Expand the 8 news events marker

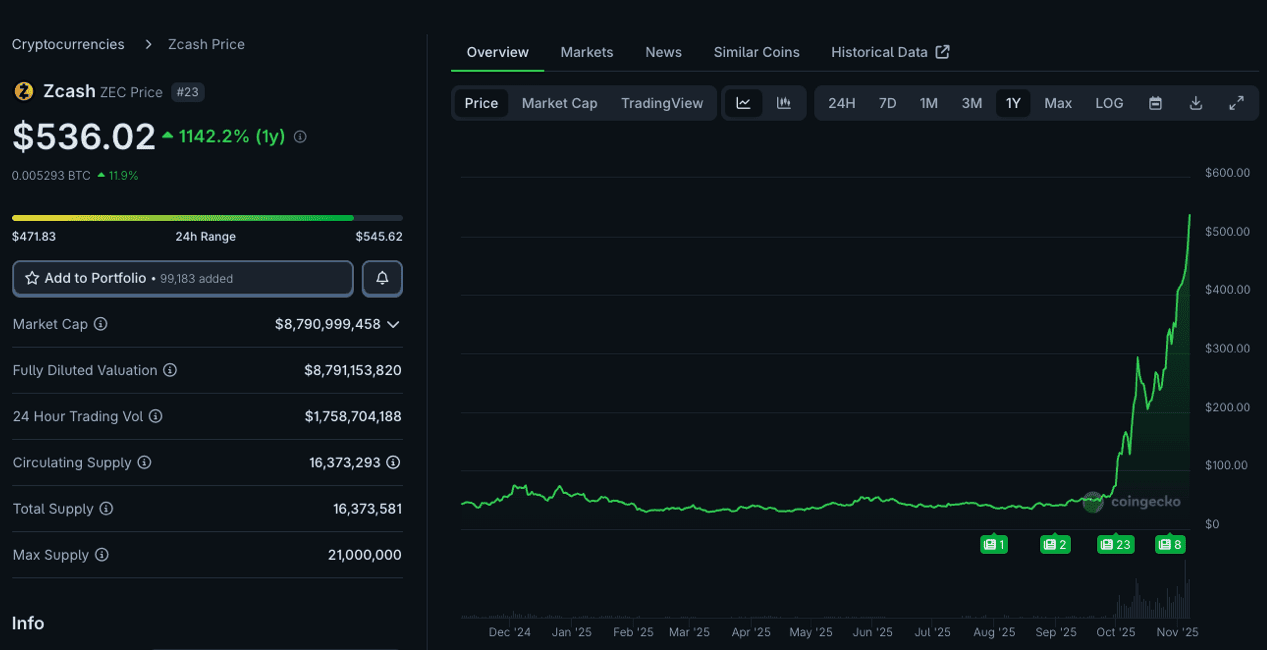pyautogui.click(x=1169, y=544)
